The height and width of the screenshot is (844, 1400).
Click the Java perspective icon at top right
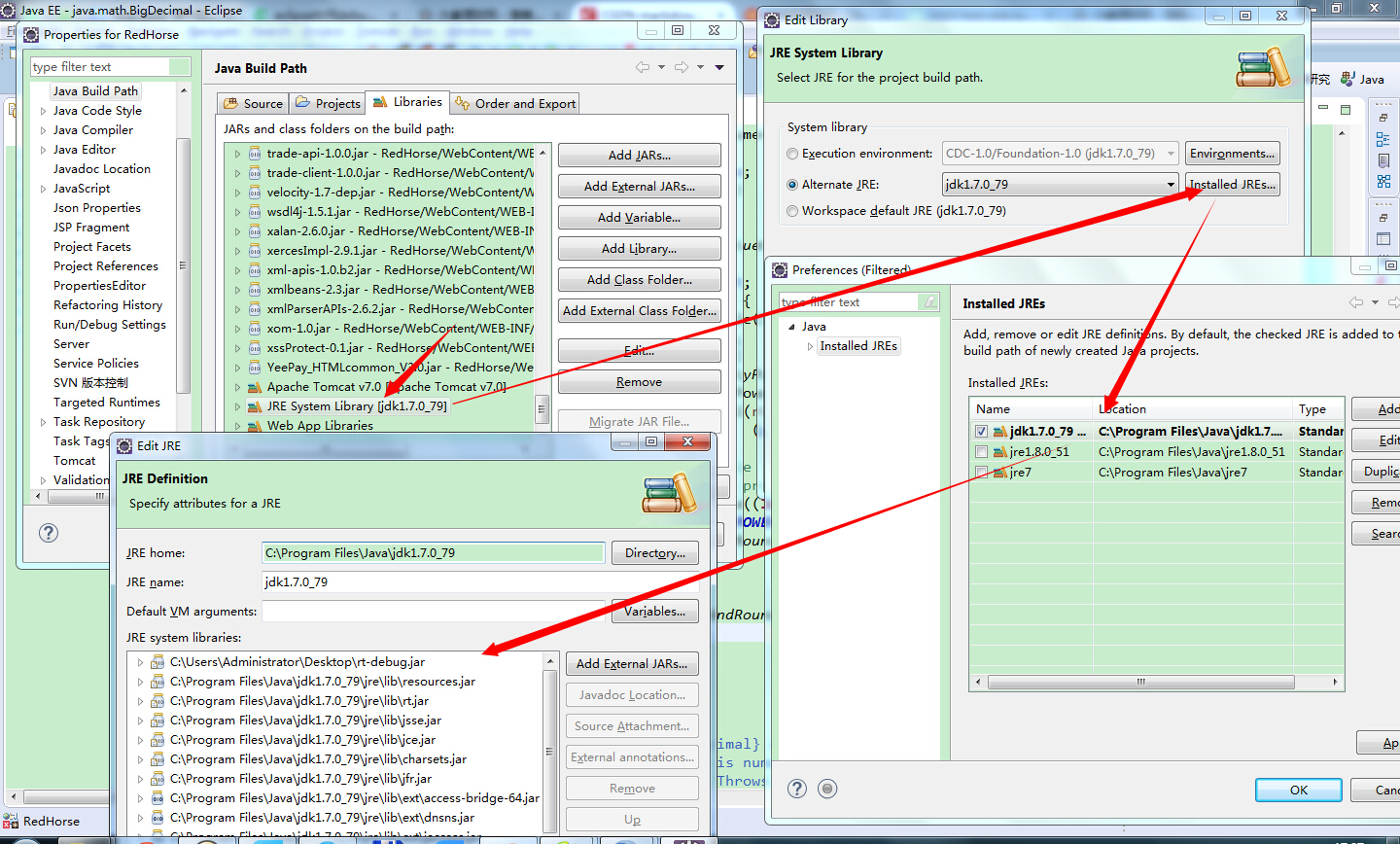point(1347,79)
